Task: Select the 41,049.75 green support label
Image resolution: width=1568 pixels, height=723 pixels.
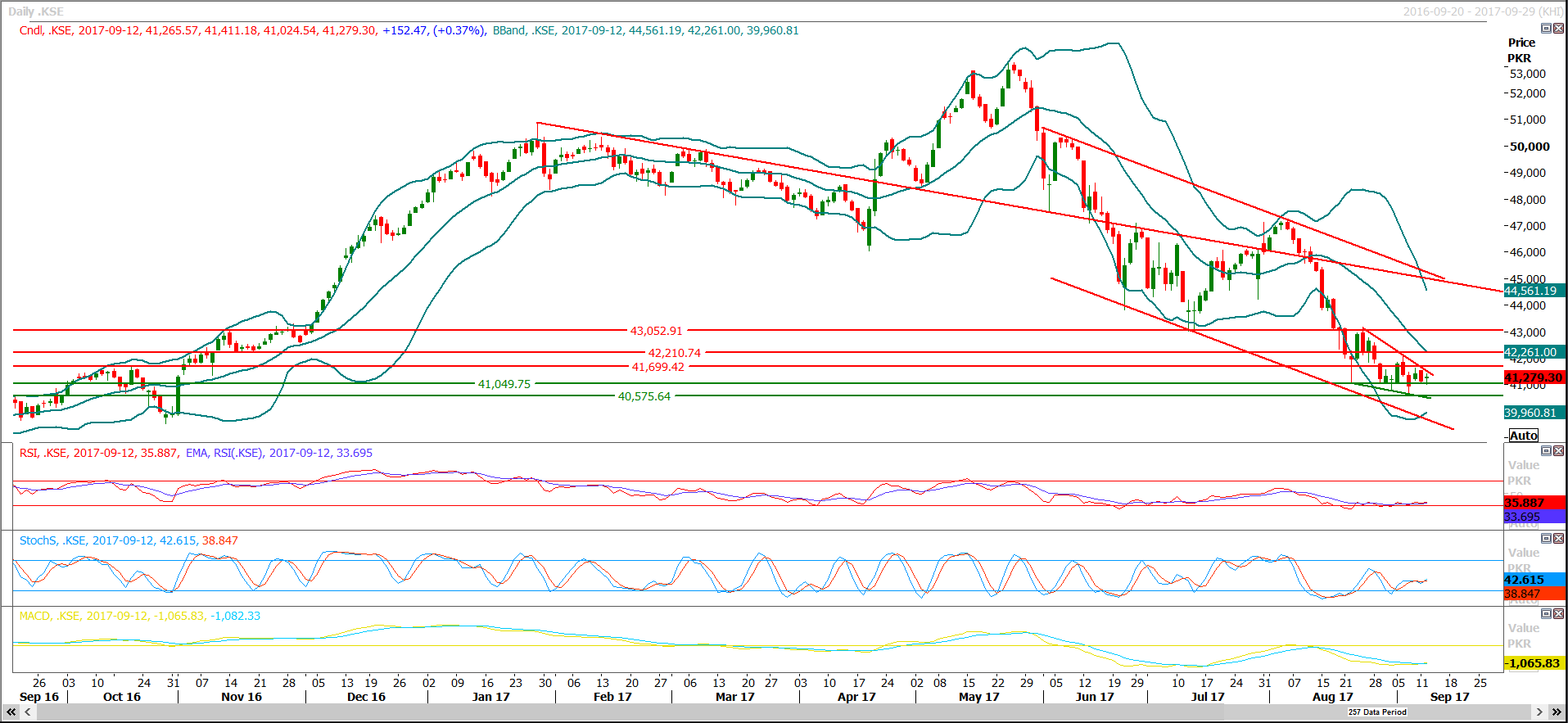Action: pos(504,384)
